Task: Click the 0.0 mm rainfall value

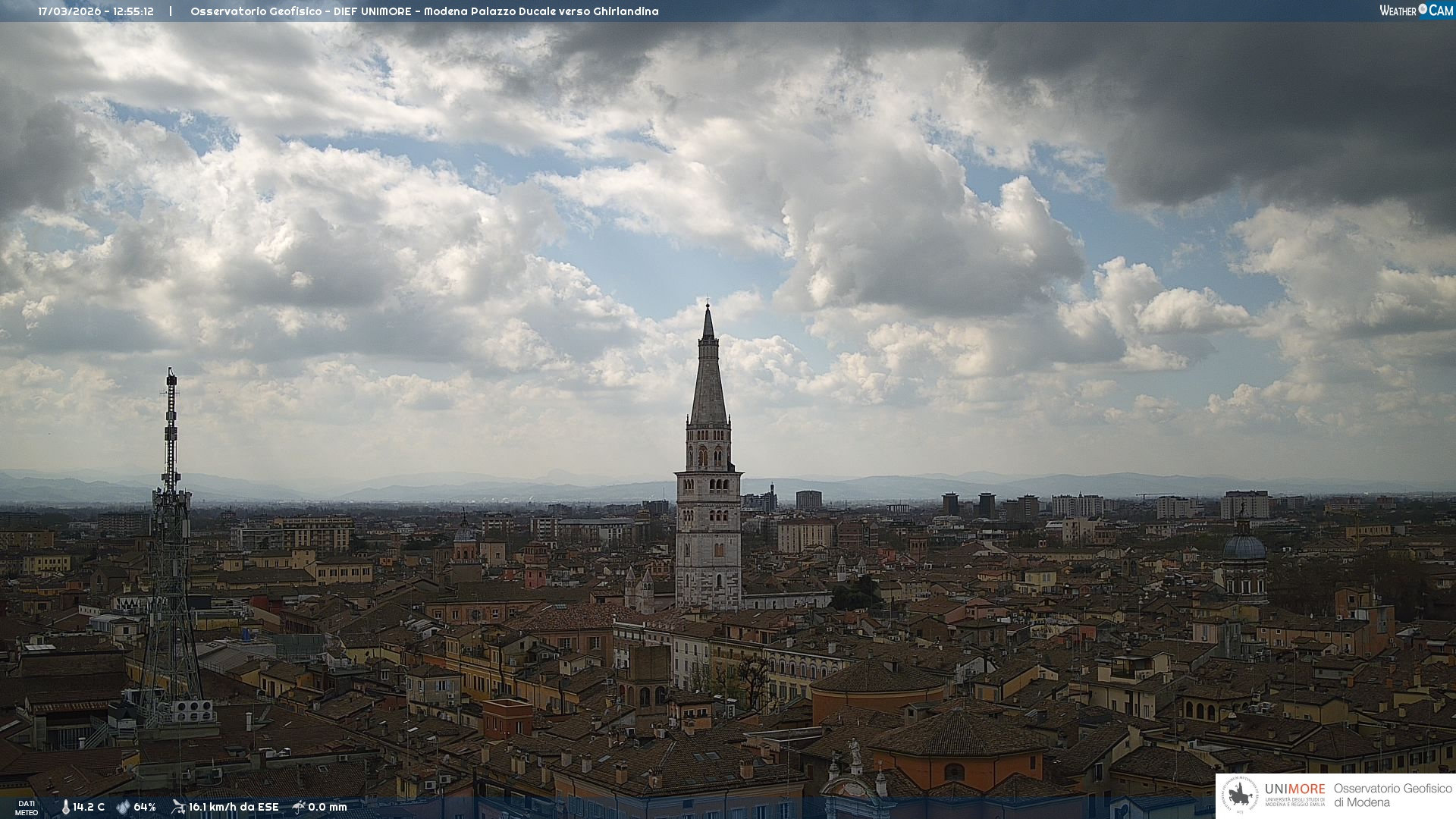Action: 328,808
